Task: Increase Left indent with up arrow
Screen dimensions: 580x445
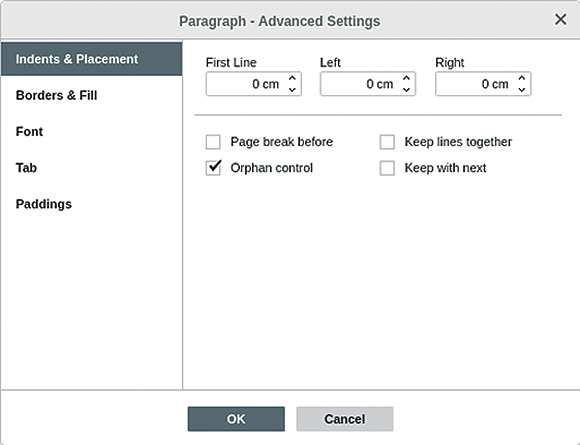Action: click(406, 78)
